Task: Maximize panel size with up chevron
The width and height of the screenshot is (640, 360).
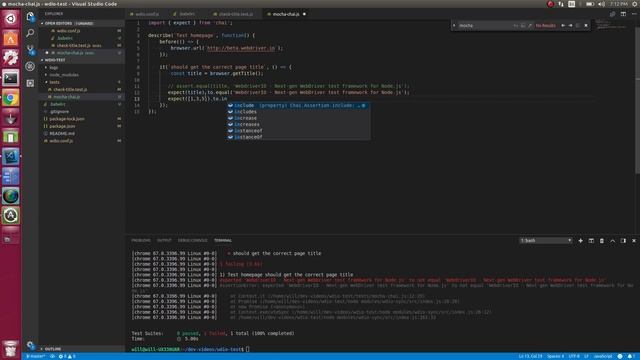Action: click(613, 241)
